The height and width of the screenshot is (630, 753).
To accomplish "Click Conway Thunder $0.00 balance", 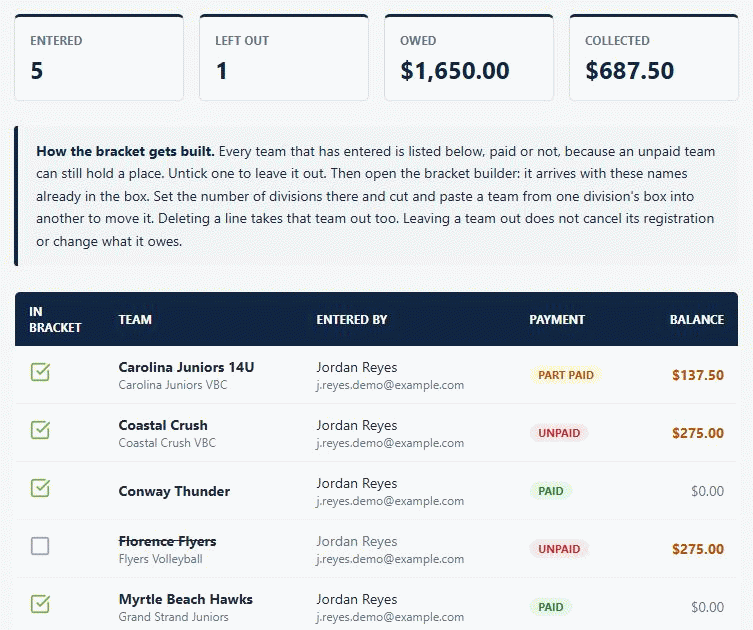I will point(707,491).
